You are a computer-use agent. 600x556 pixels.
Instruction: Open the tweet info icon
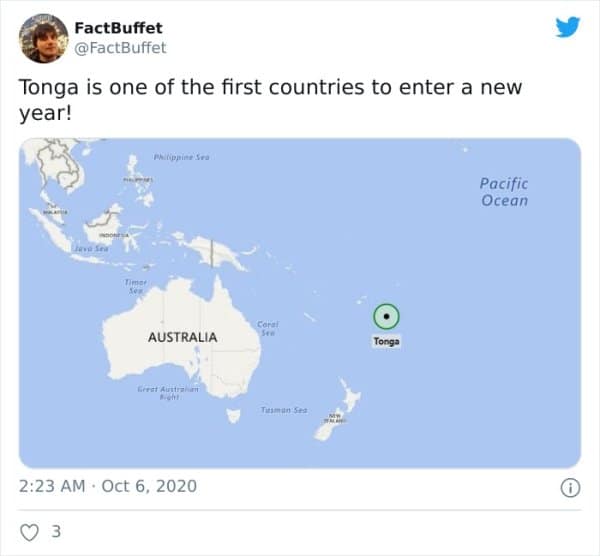[x=569, y=488]
